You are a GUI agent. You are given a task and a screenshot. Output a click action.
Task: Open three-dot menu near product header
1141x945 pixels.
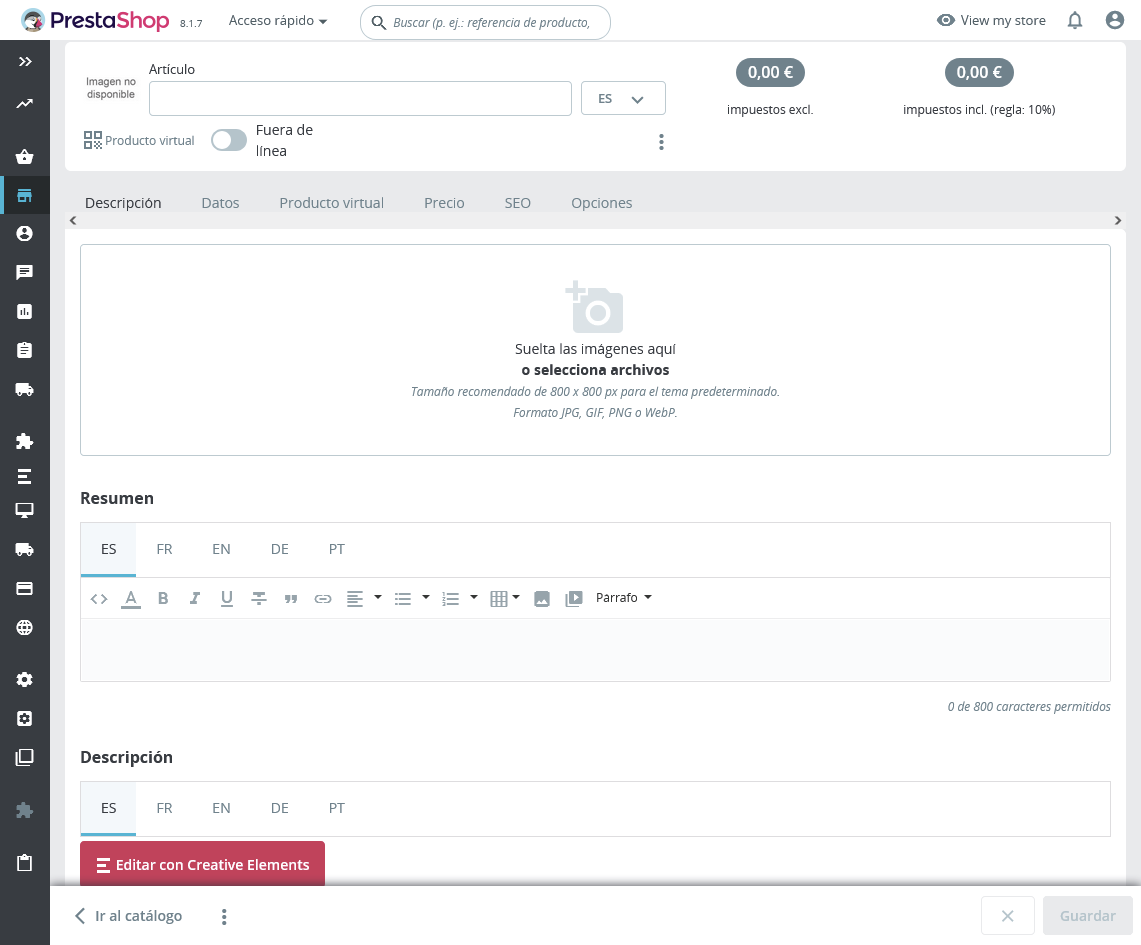[x=661, y=142]
